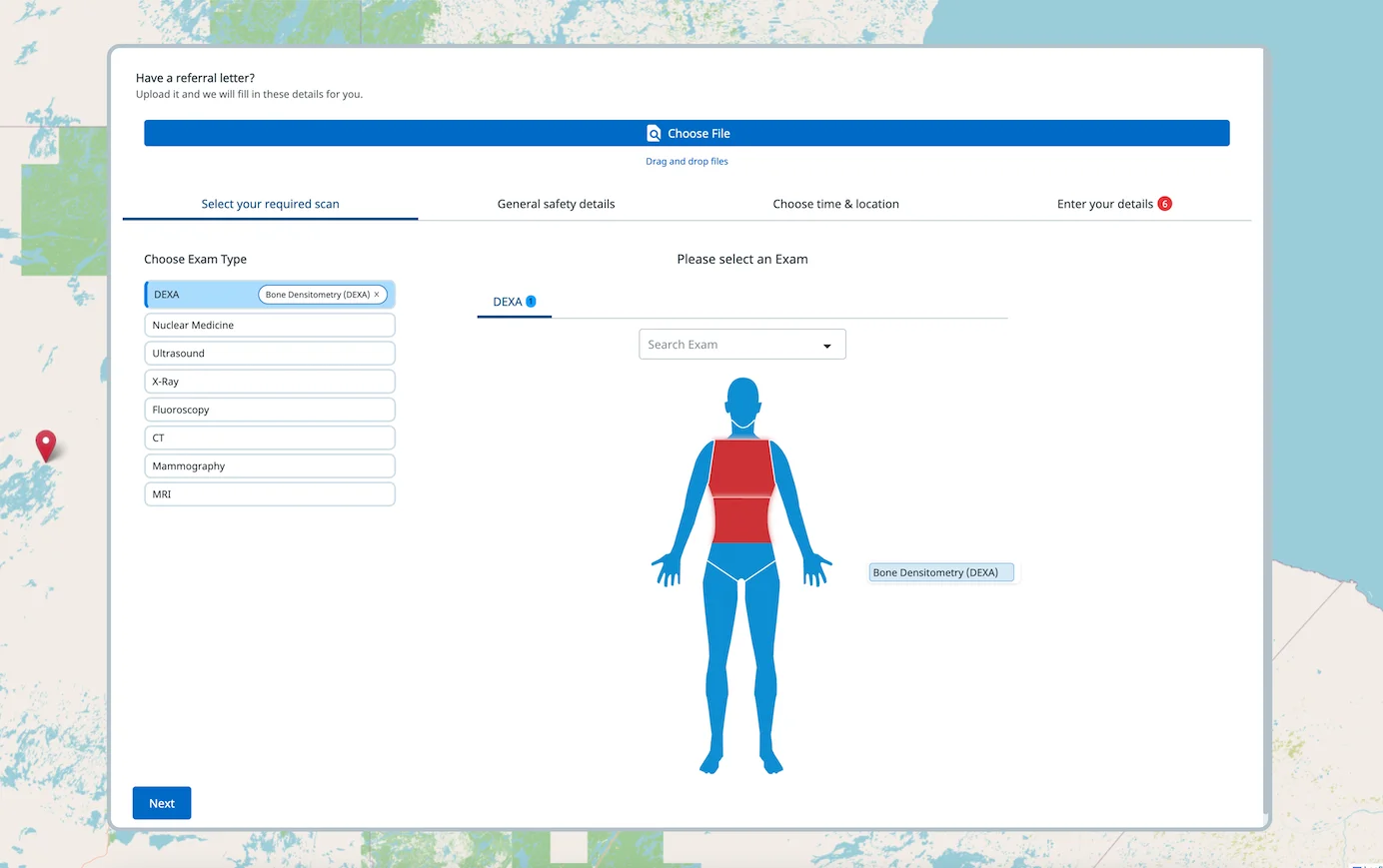Select the DEXA exam type
This screenshot has height=868, width=1383.
click(270, 295)
